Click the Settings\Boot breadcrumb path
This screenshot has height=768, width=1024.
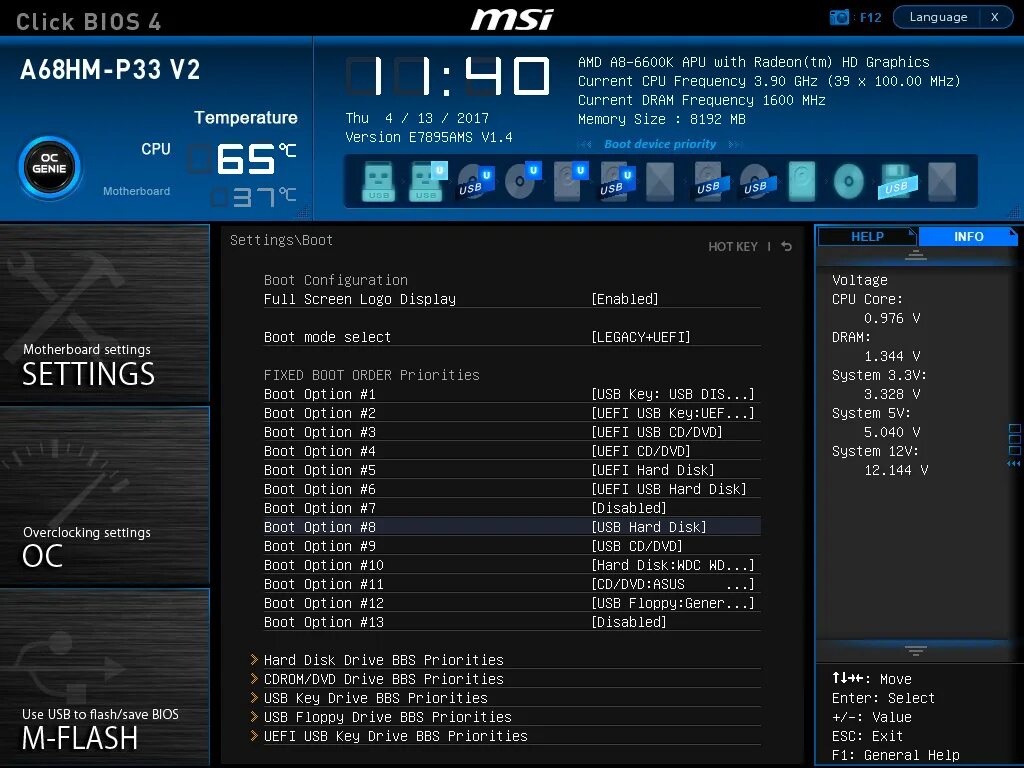[x=281, y=240]
